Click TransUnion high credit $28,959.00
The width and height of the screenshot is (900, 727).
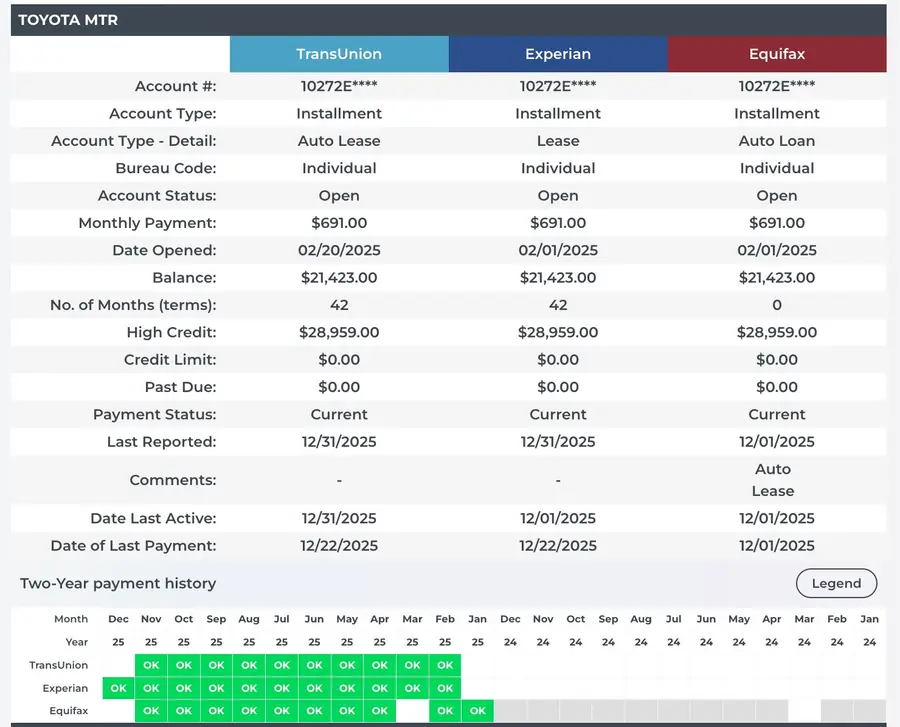click(339, 332)
